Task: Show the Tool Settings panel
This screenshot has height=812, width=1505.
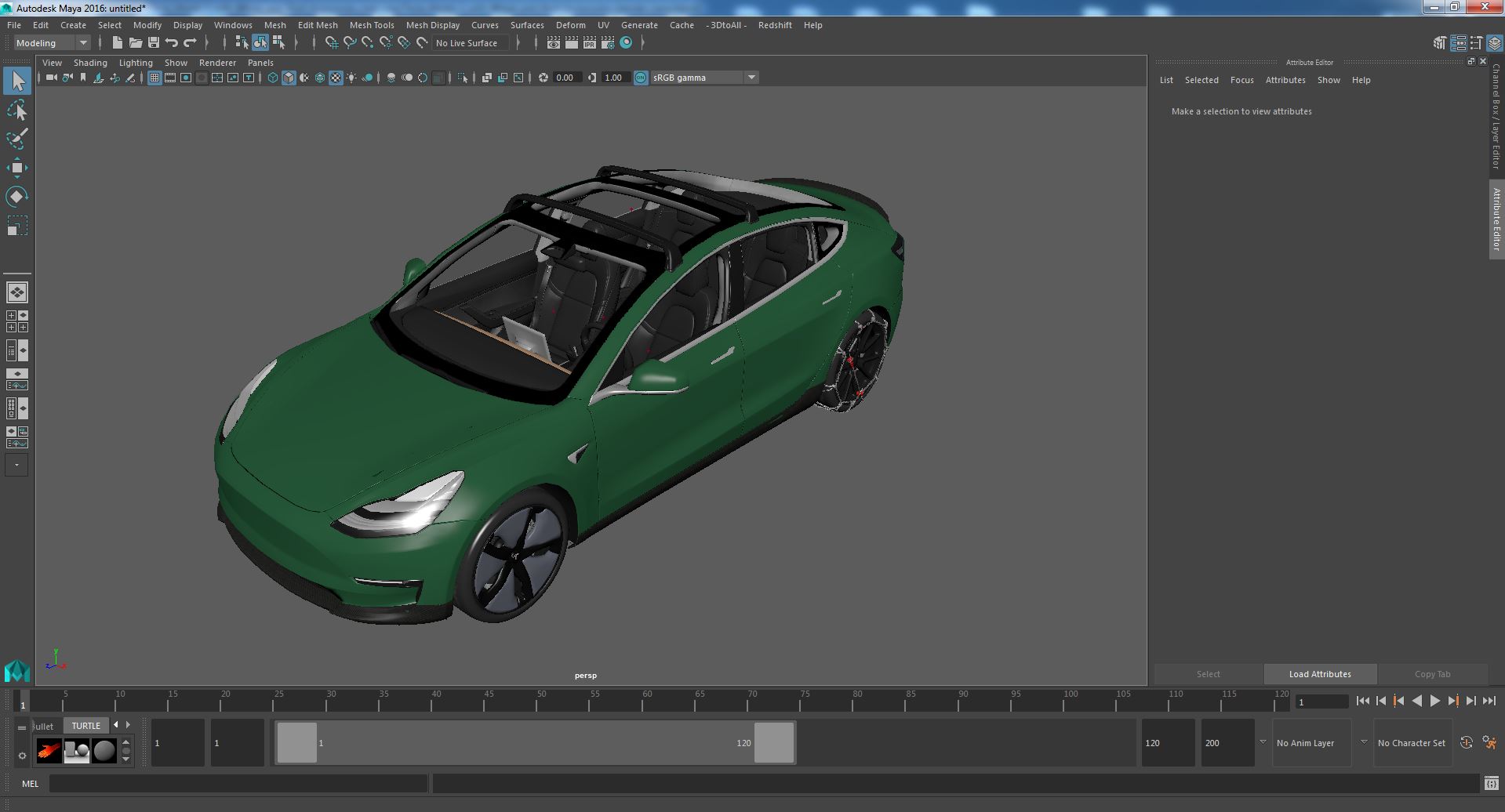Action: [x=1477, y=43]
